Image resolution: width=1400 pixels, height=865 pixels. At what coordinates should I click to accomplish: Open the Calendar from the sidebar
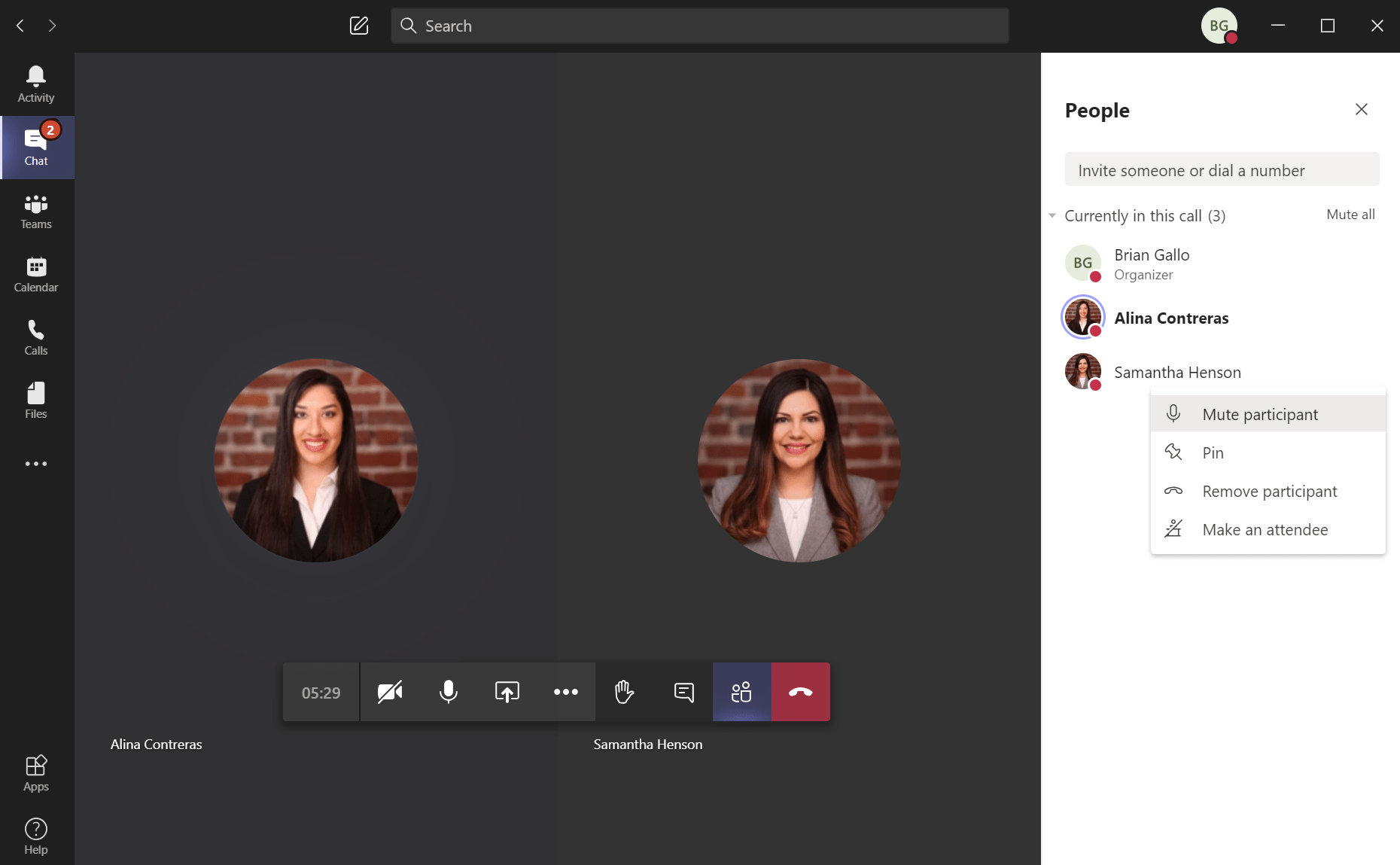coord(35,275)
